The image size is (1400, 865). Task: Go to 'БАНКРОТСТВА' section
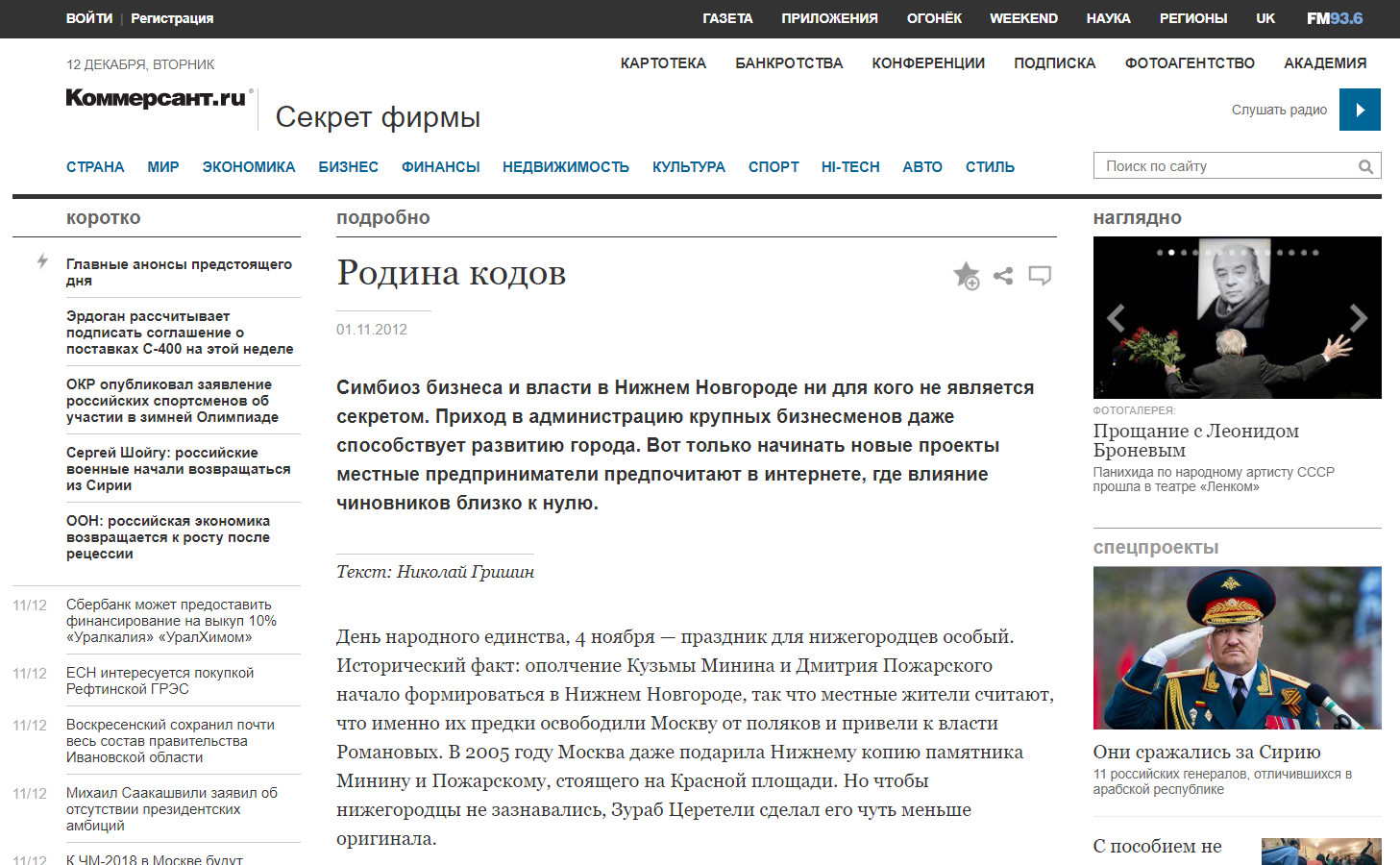(x=789, y=63)
